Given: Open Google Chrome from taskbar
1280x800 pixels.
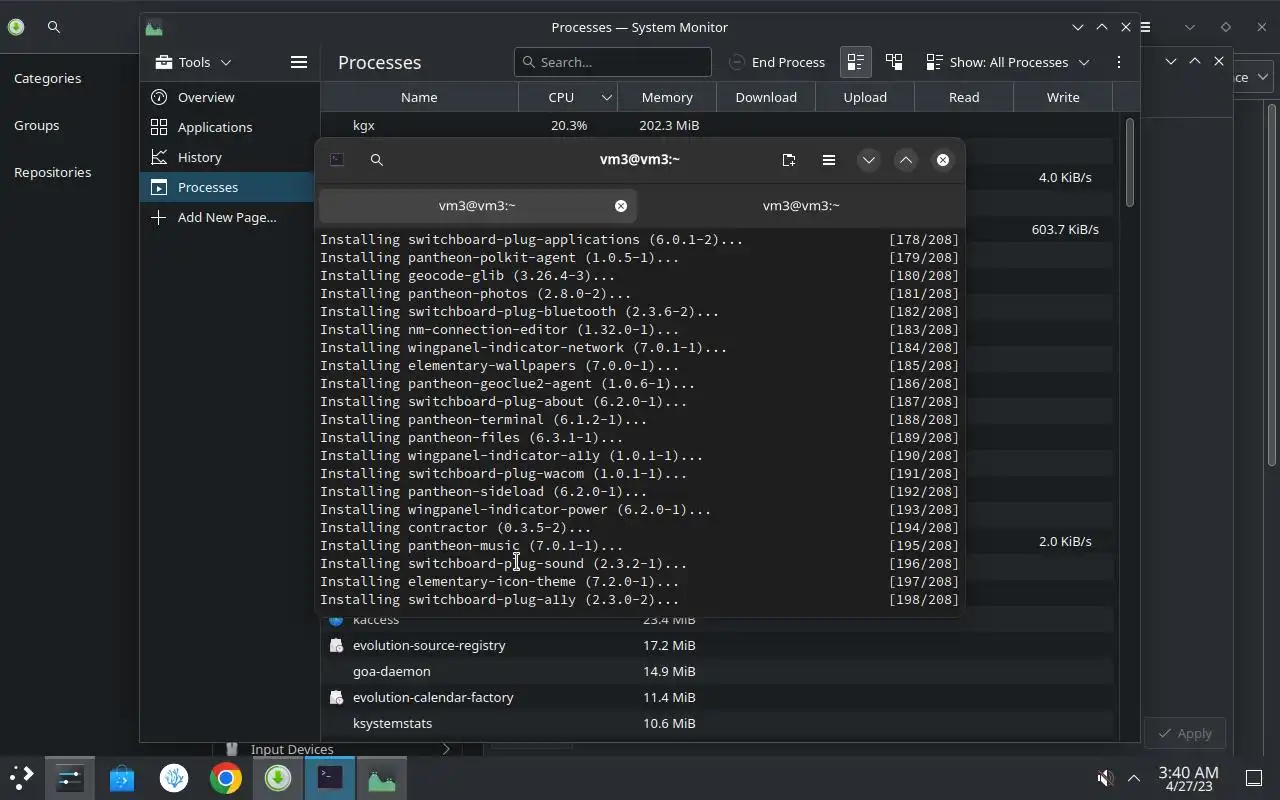Looking at the screenshot, I should 226,777.
